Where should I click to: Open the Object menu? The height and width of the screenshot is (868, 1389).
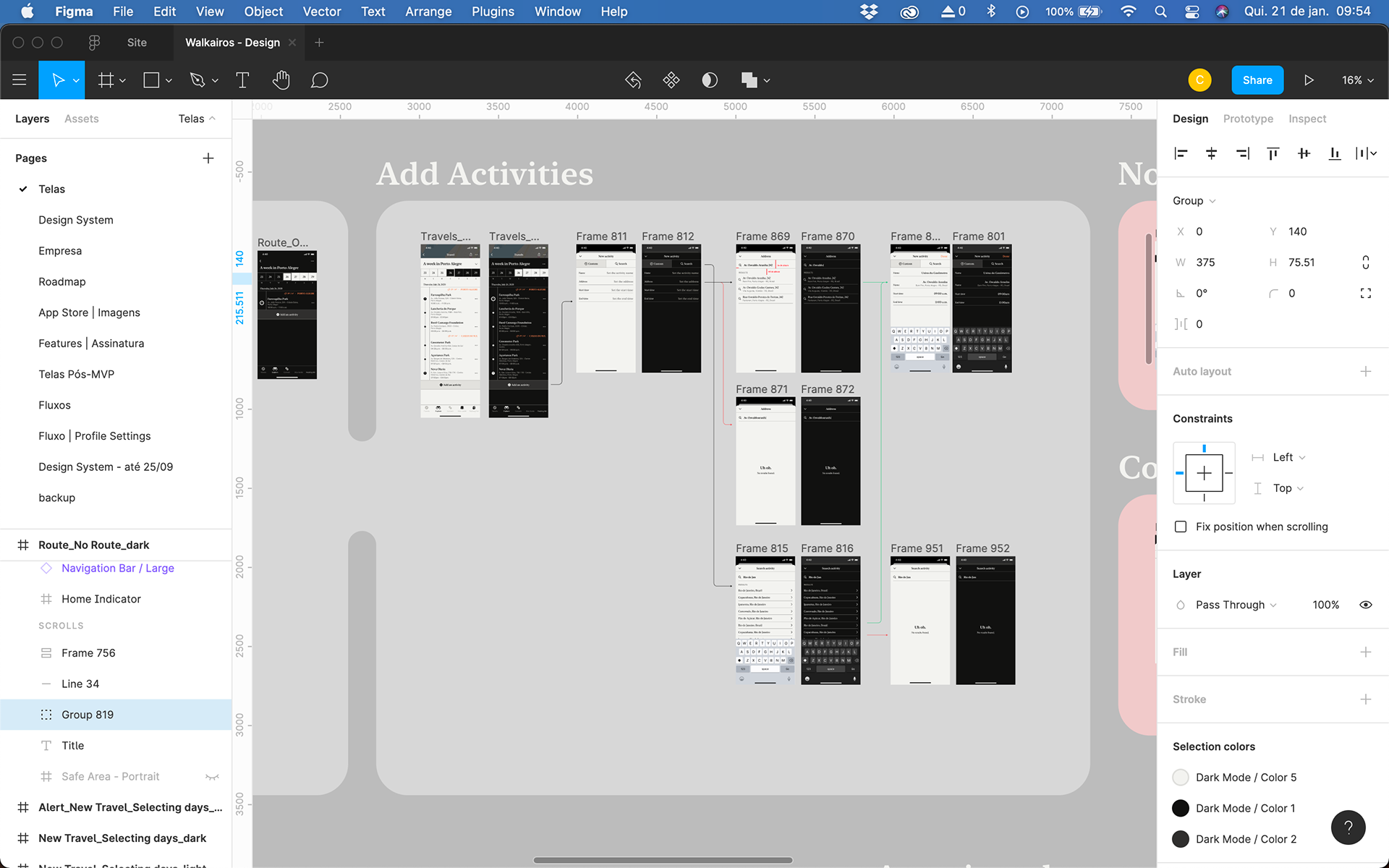(x=263, y=12)
